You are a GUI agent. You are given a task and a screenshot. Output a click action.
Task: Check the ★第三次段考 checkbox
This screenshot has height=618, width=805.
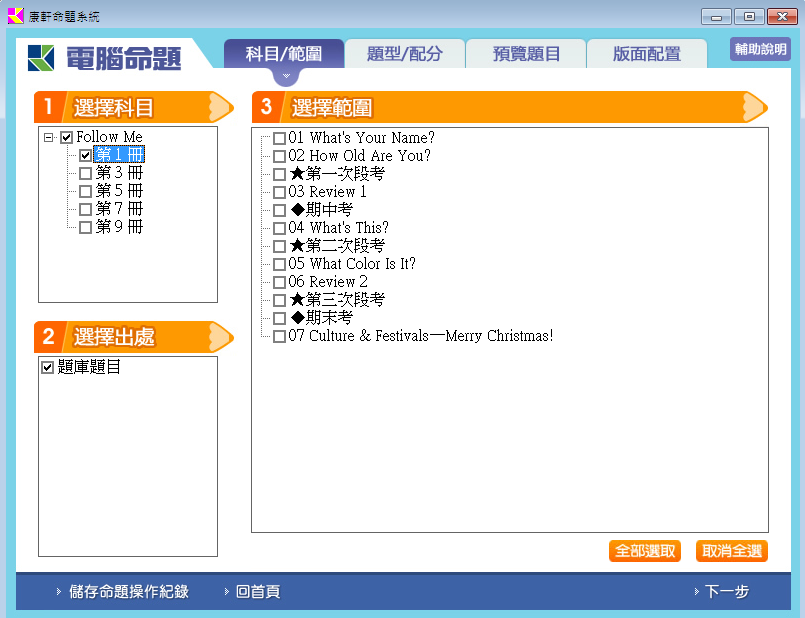tap(279, 300)
